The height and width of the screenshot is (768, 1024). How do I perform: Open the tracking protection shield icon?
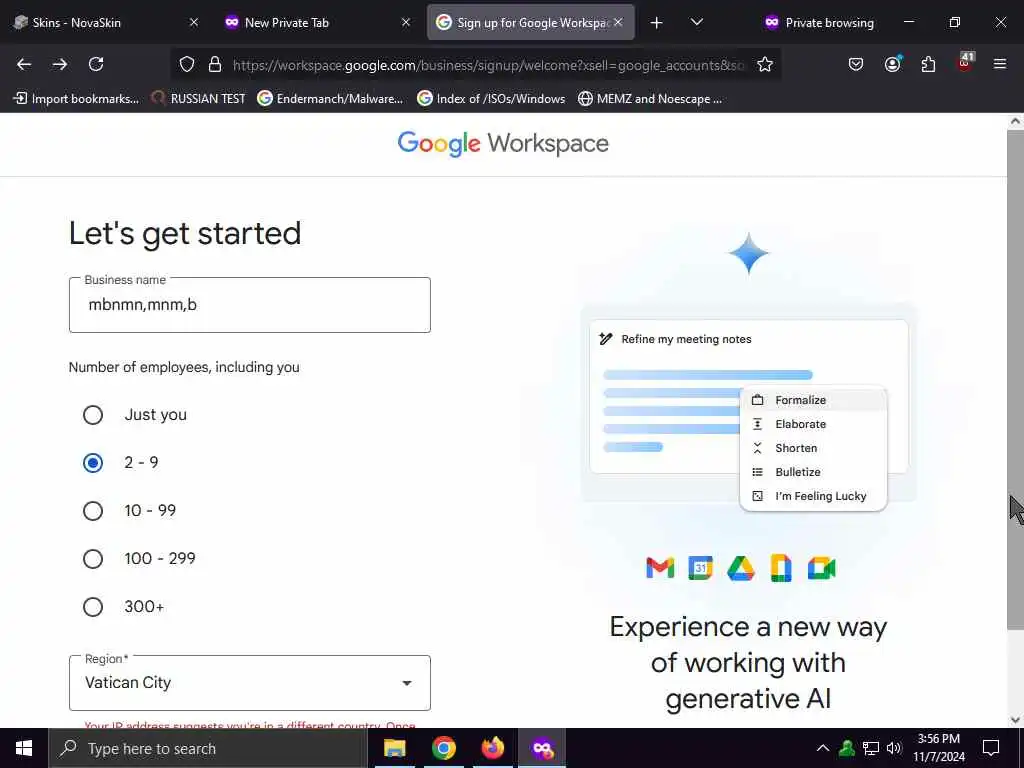pyautogui.click(x=187, y=64)
